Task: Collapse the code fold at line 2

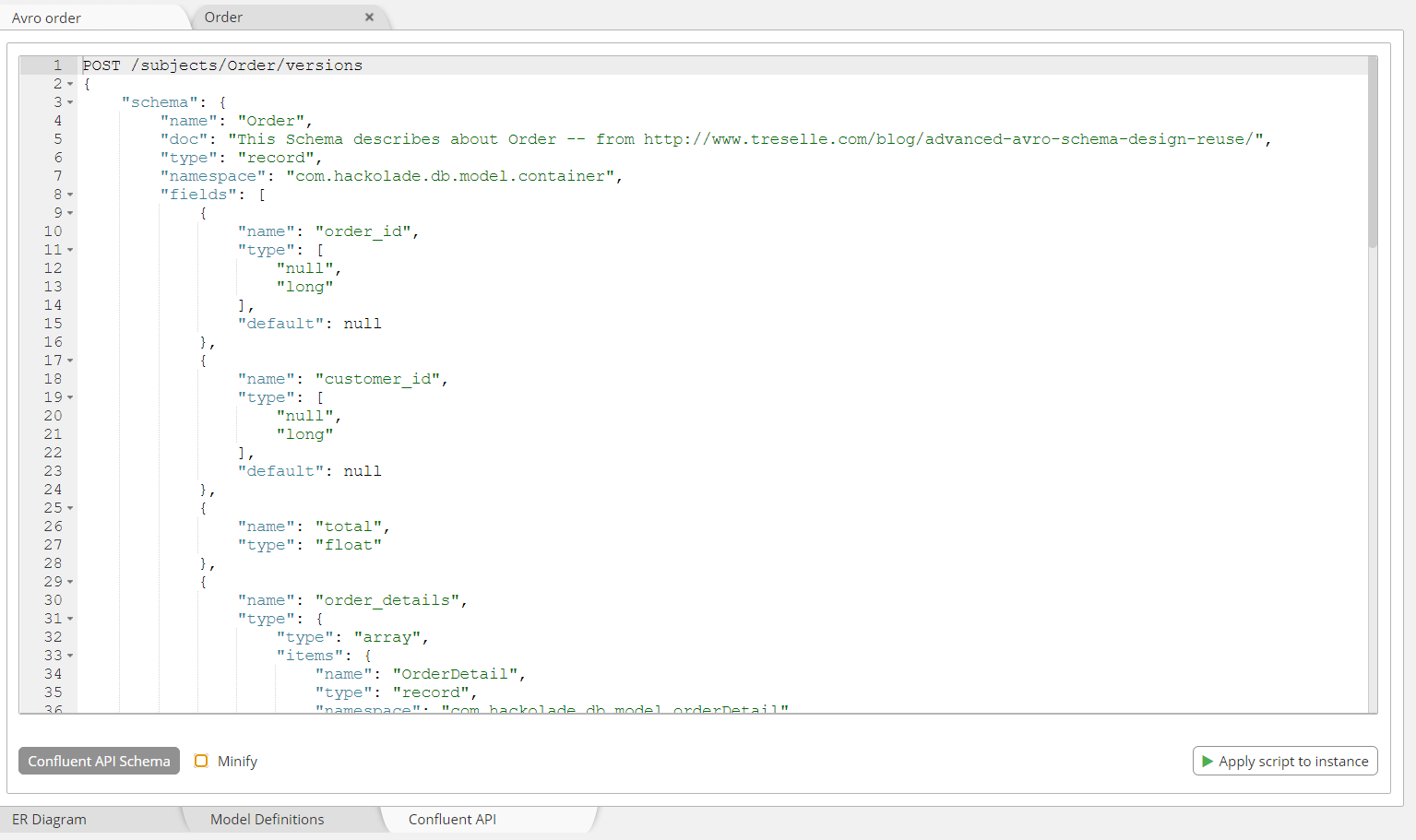Action: 70,84
